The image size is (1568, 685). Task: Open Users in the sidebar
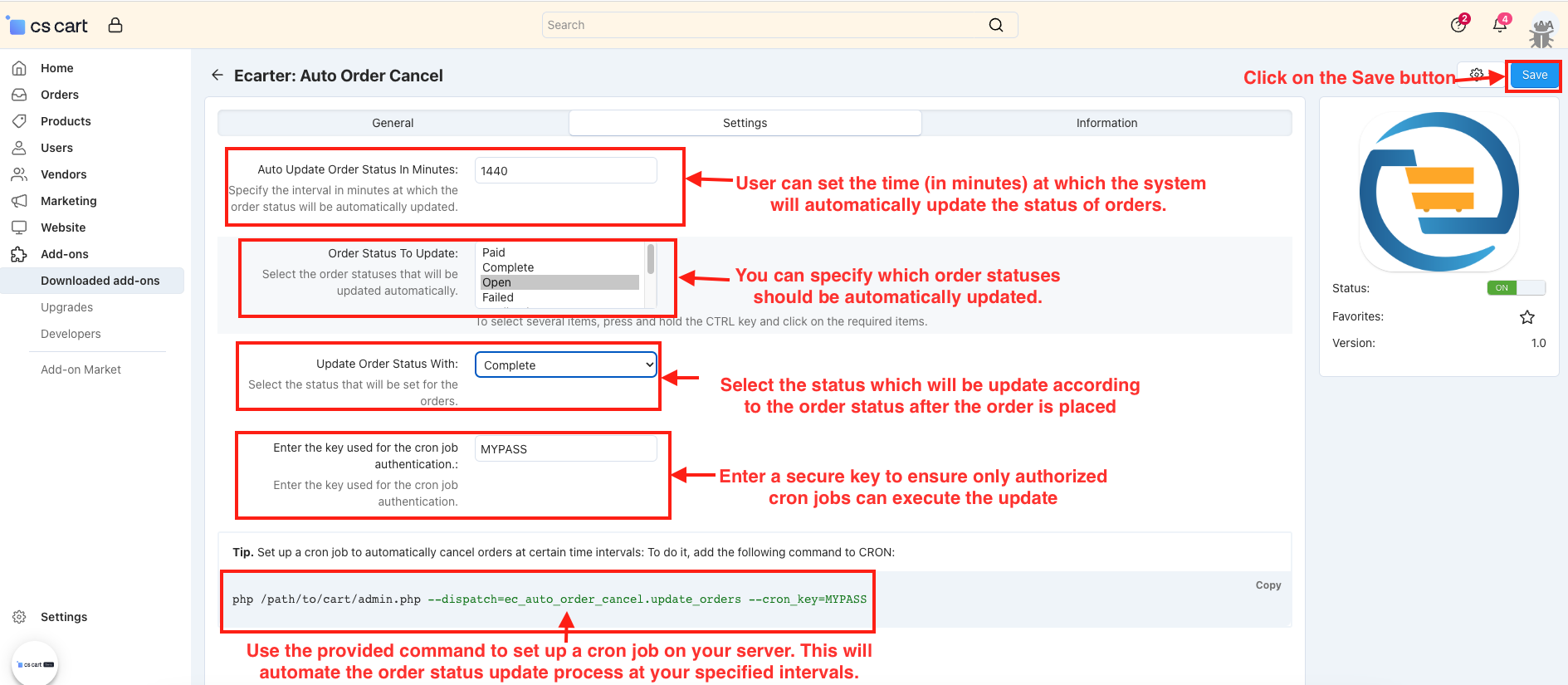click(56, 148)
